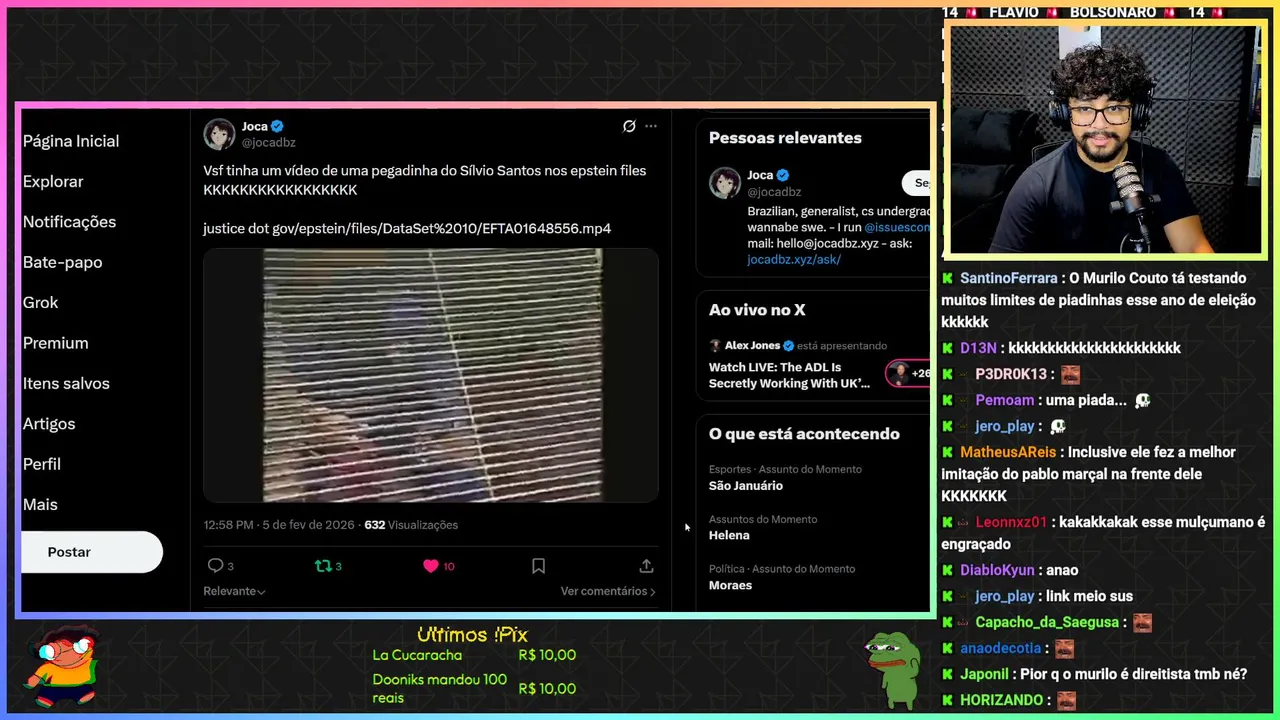Viewport: 1280px width, 720px height.
Task: Click Leonnxz01 username in chat
Action: [1011, 522]
